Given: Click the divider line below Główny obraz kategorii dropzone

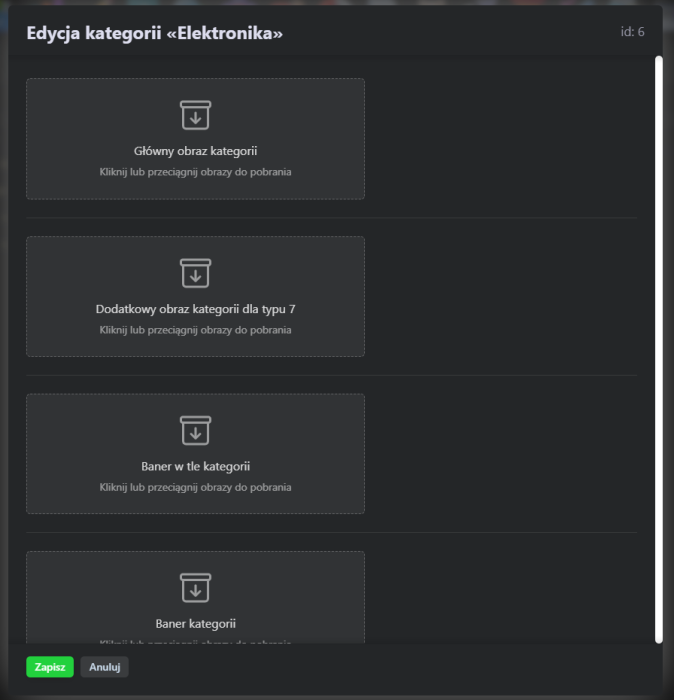Looking at the screenshot, I should (331, 218).
